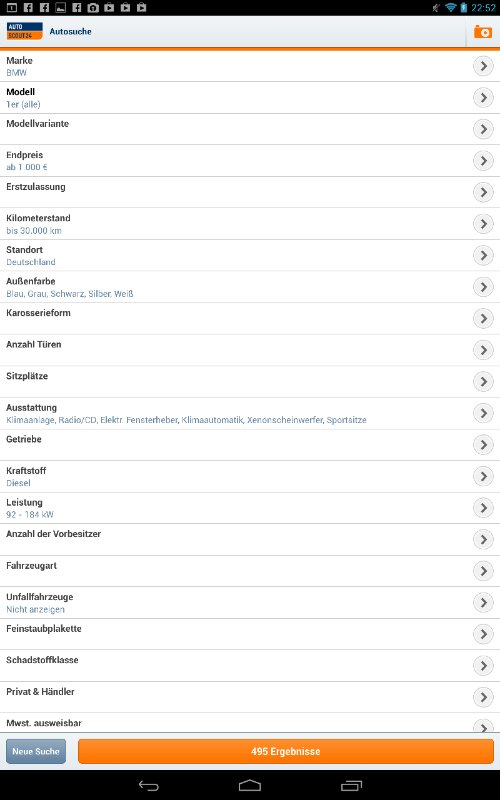Tap the orange camera icon in header
Image resolution: width=500 pixels, height=800 pixels.
point(483,32)
